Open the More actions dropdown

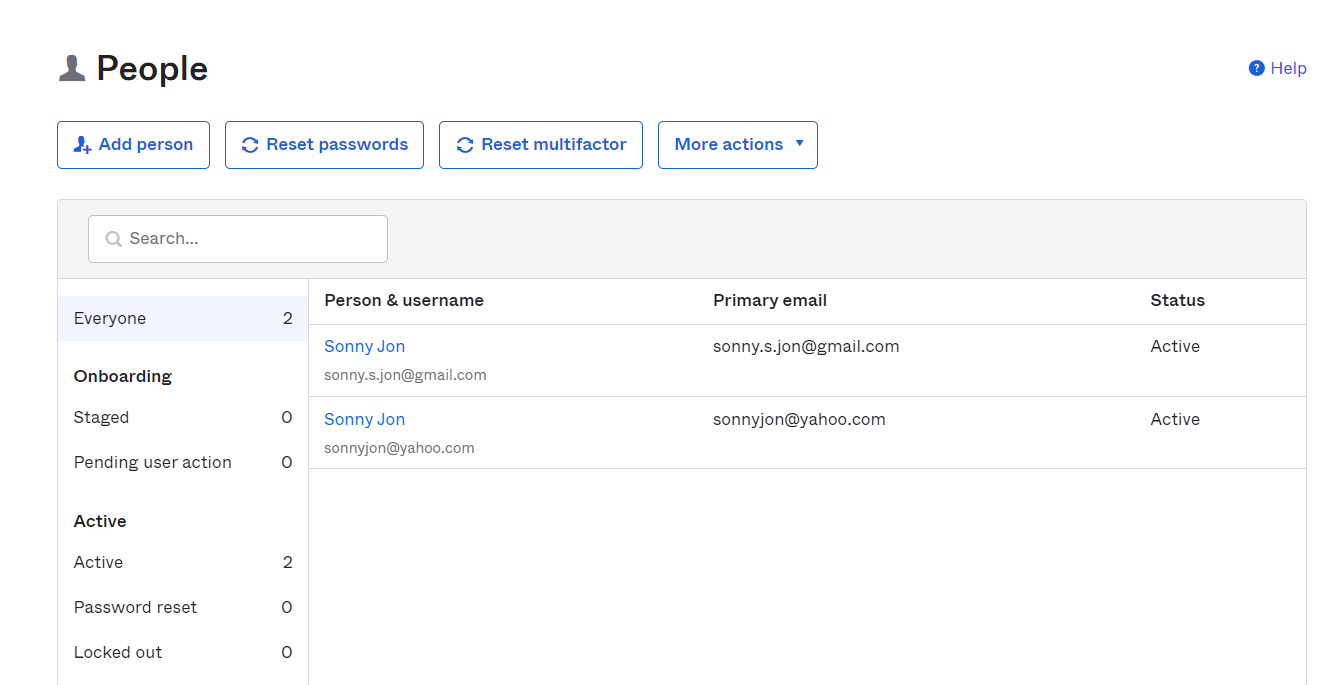pos(737,144)
